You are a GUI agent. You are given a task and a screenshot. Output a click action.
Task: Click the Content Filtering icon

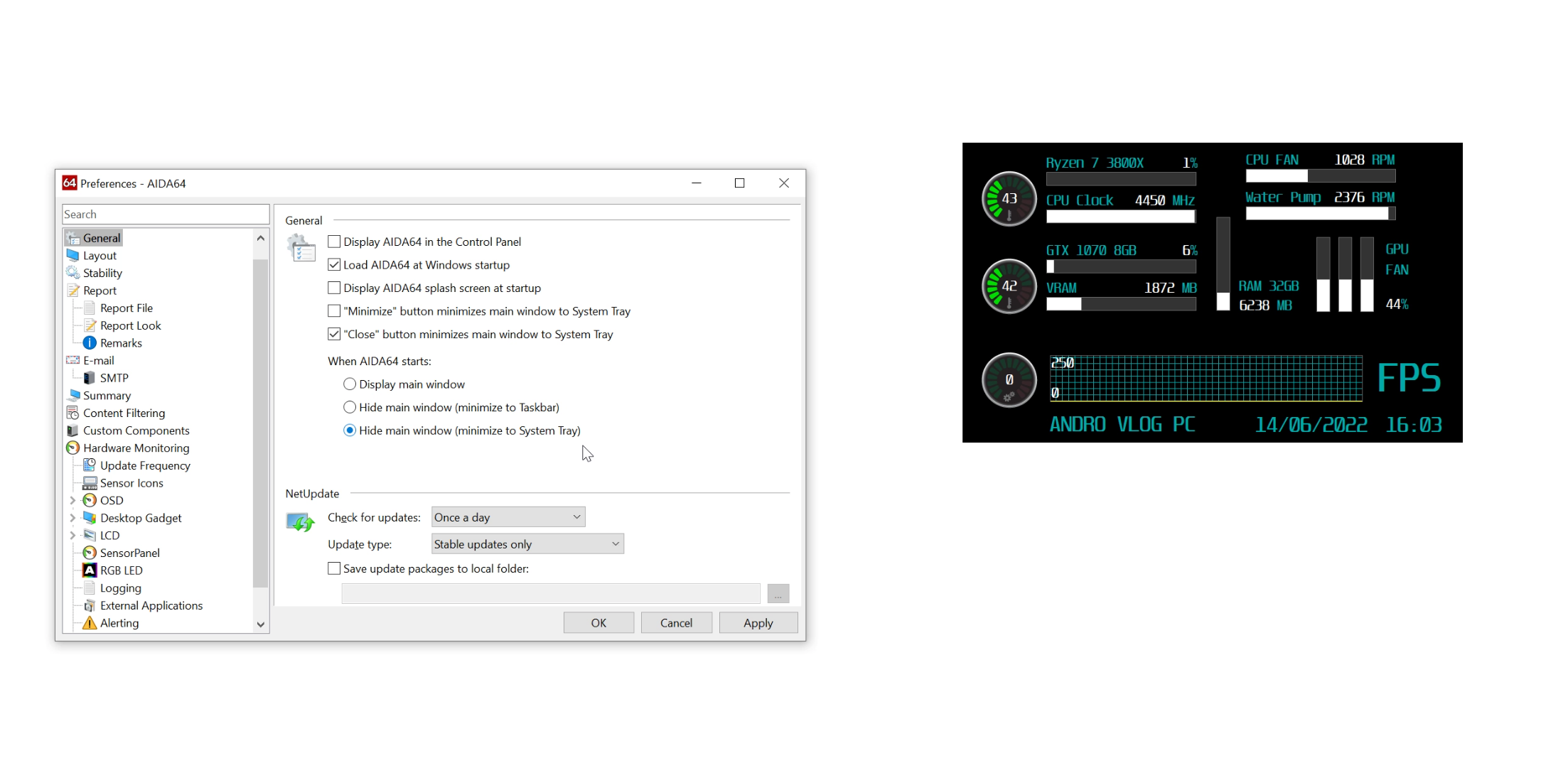tap(73, 413)
